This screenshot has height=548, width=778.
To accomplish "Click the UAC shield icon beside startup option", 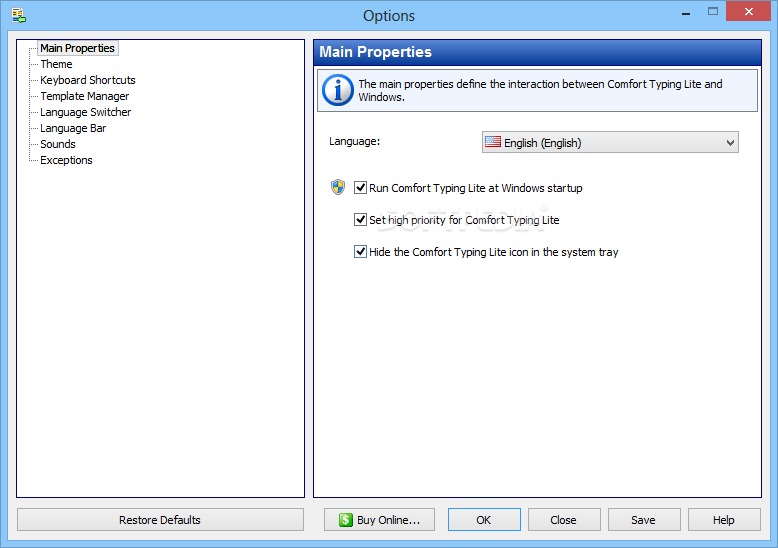I will tap(338, 188).
